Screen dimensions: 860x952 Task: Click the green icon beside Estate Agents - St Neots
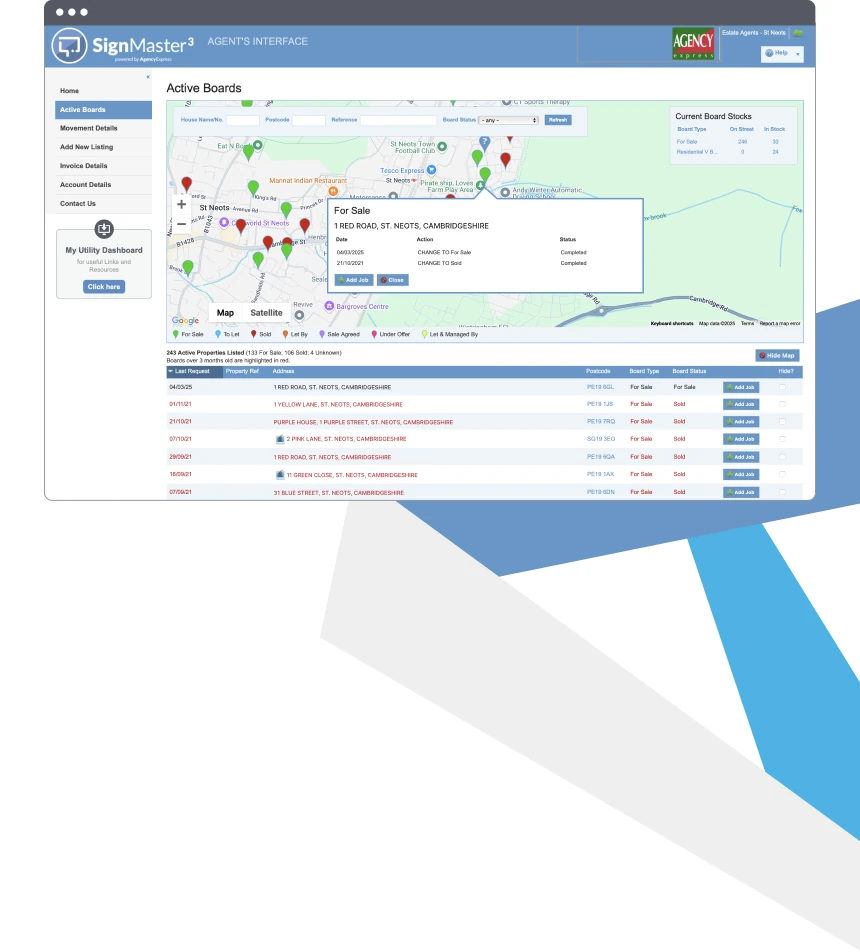click(798, 33)
